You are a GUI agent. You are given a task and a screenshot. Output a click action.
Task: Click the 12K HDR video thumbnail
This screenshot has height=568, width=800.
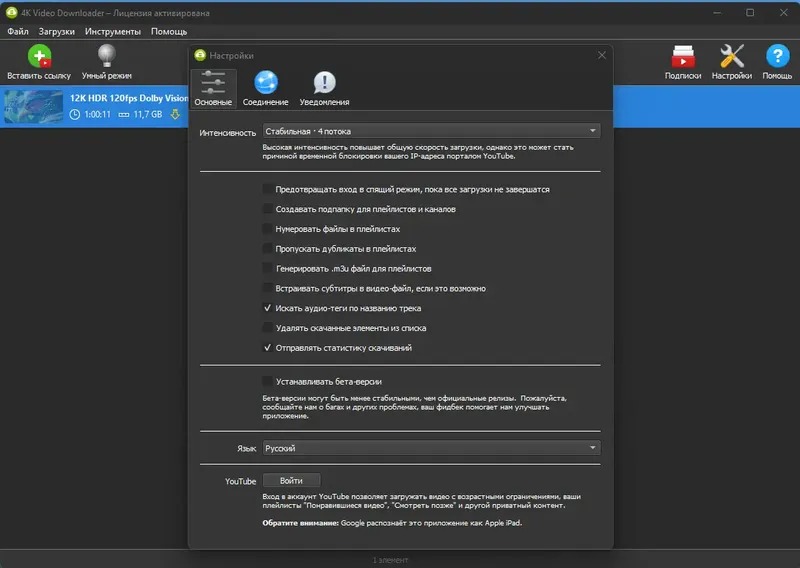coord(34,107)
